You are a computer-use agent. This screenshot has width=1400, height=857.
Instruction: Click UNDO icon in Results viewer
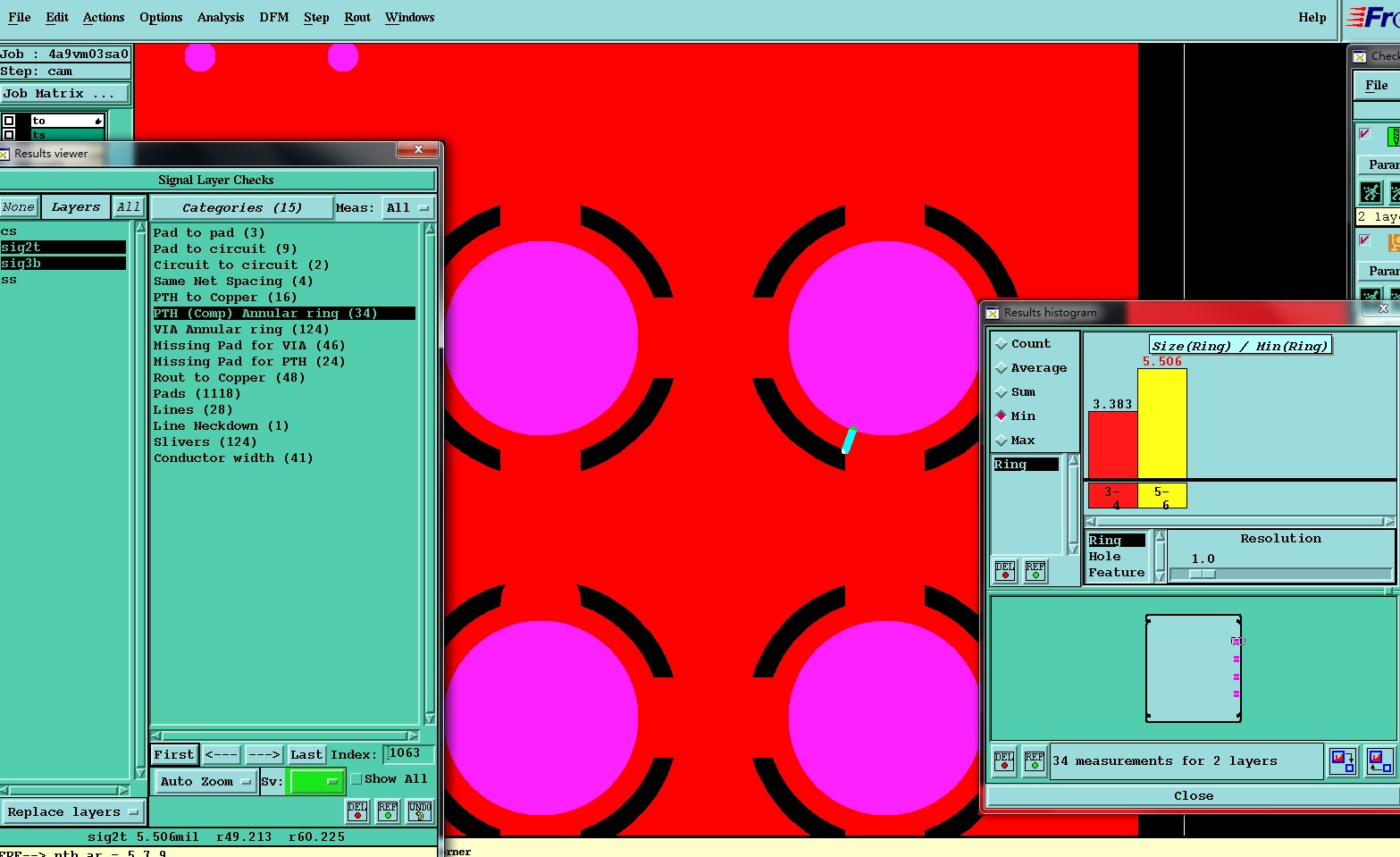coord(420,811)
